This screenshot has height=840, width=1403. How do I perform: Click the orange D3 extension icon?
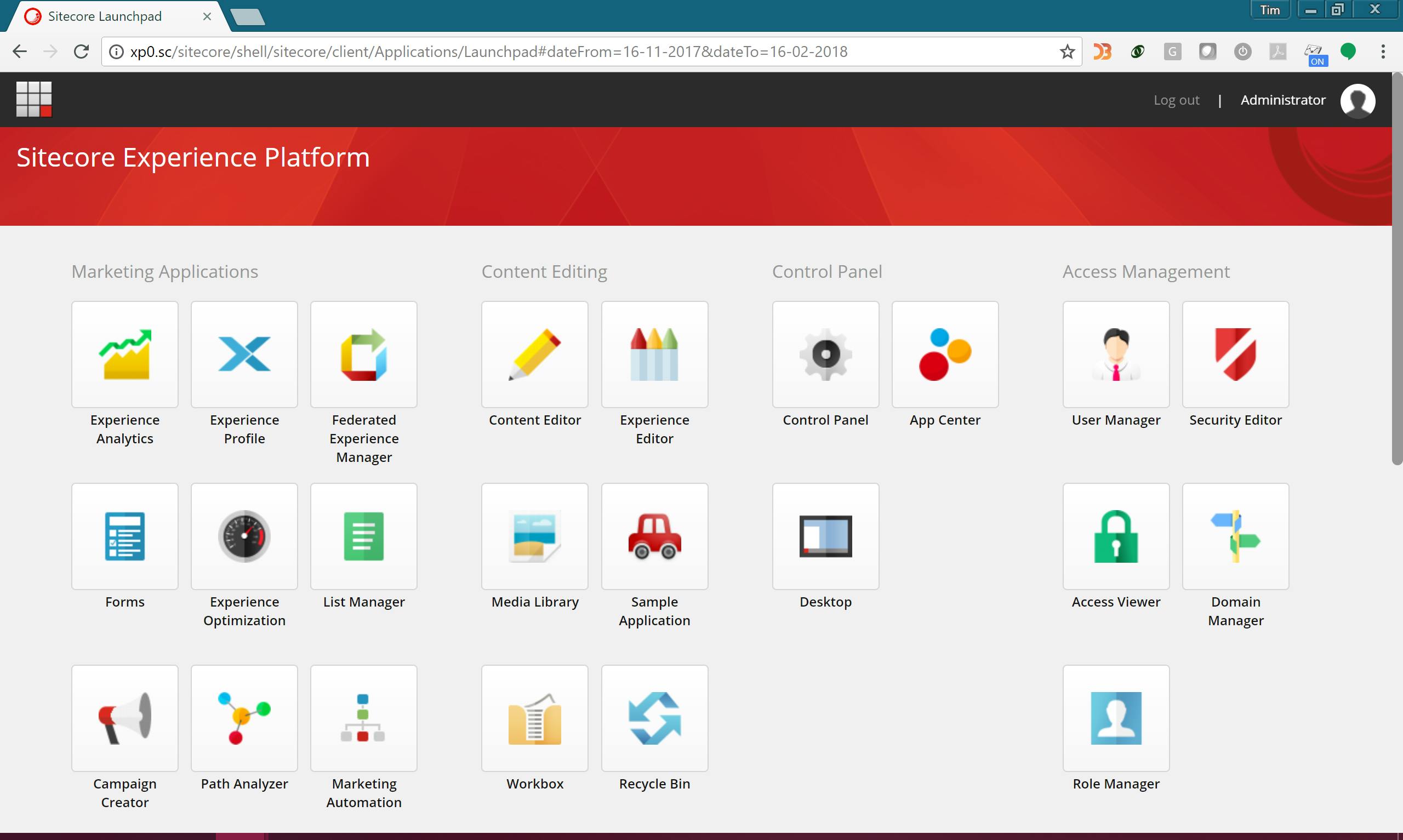(x=1102, y=52)
